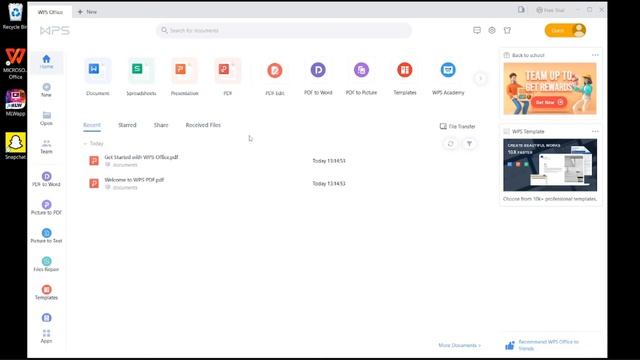Click Get Now on the rewards banner
Image resolution: width=640 pixels, height=360 pixels.
coord(549,102)
